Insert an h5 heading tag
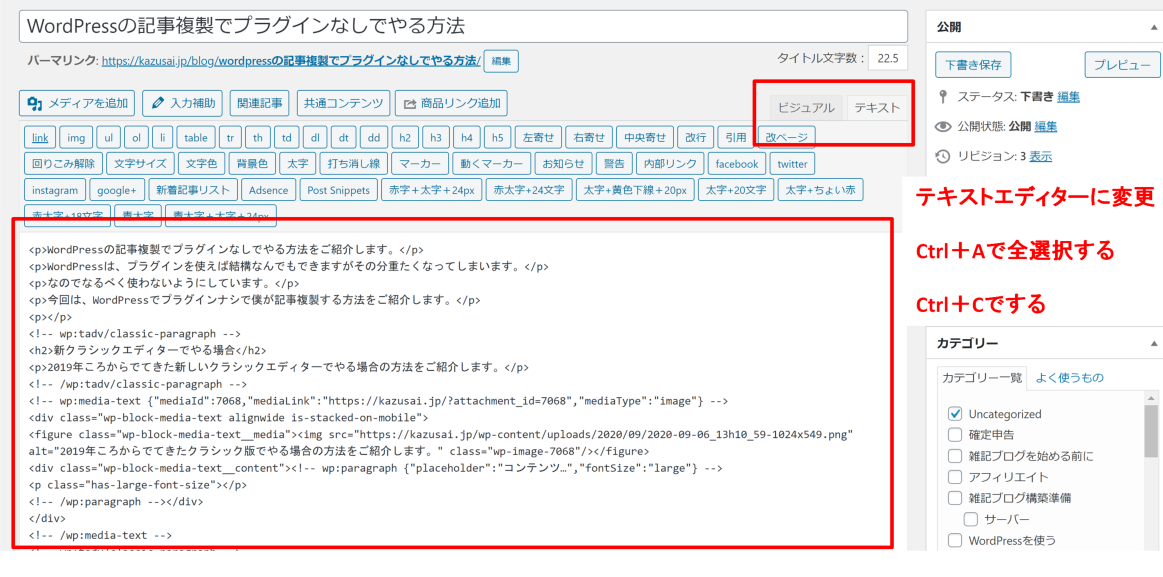1163x577 pixels. [497, 138]
